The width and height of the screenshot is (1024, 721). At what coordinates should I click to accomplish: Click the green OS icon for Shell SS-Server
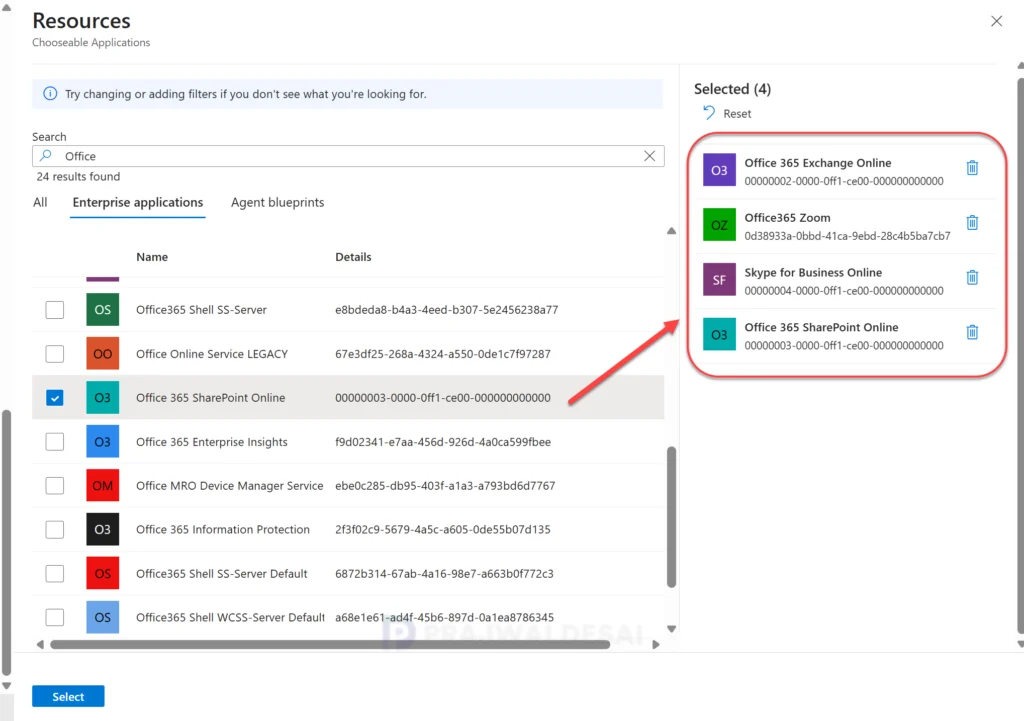pyautogui.click(x=103, y=310)
